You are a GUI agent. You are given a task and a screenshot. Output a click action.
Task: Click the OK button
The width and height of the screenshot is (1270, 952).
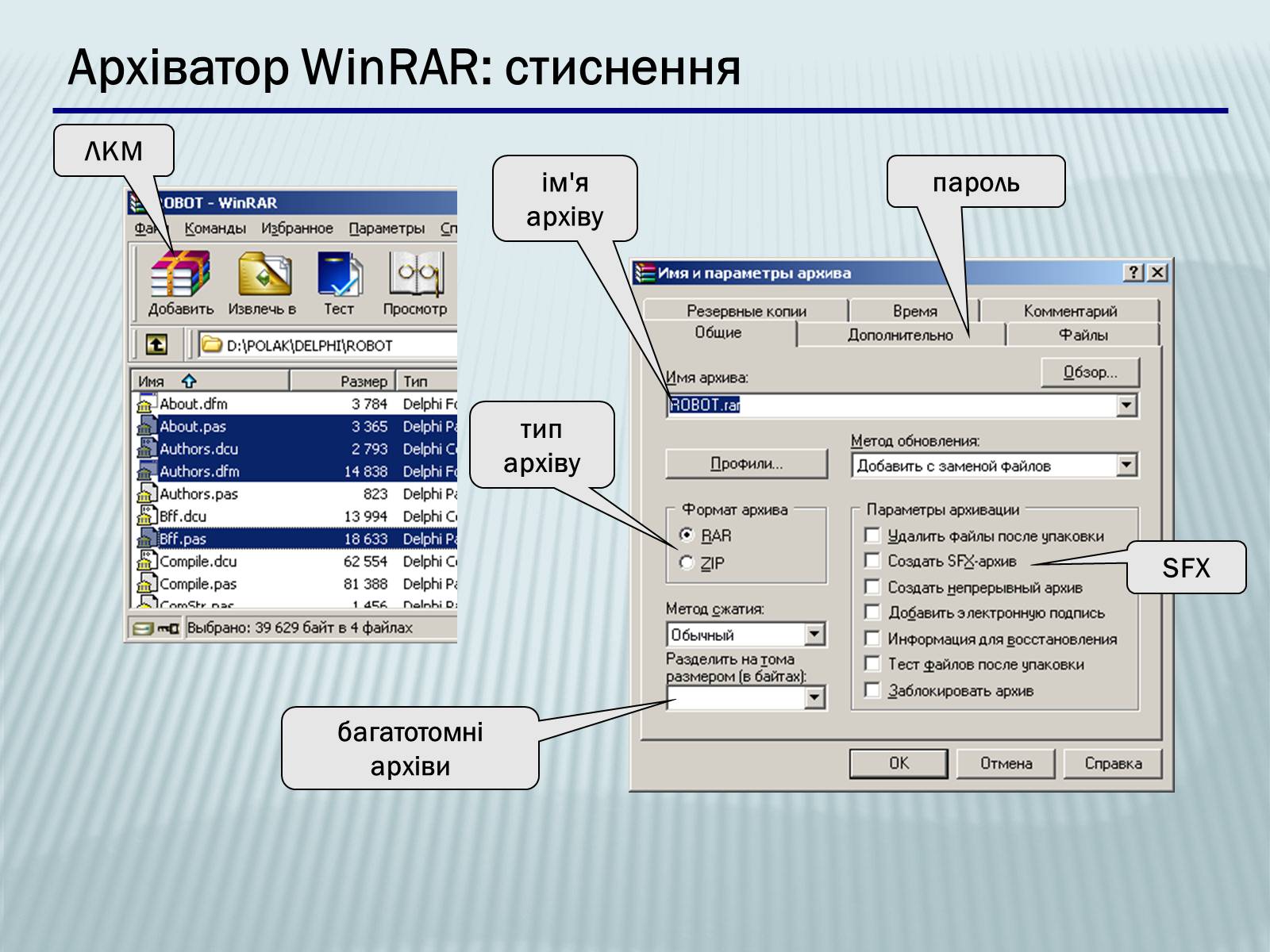899,763
